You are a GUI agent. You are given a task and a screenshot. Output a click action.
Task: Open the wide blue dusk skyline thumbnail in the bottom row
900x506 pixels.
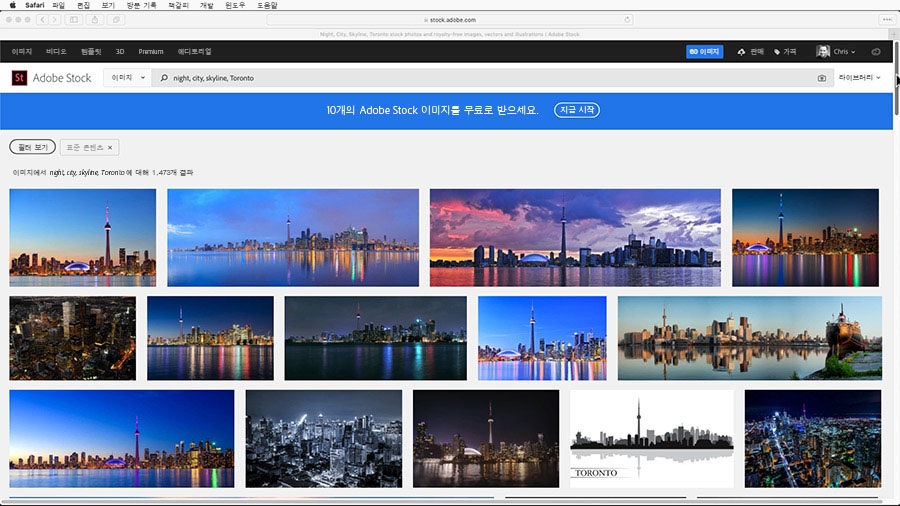pos(122,439)
